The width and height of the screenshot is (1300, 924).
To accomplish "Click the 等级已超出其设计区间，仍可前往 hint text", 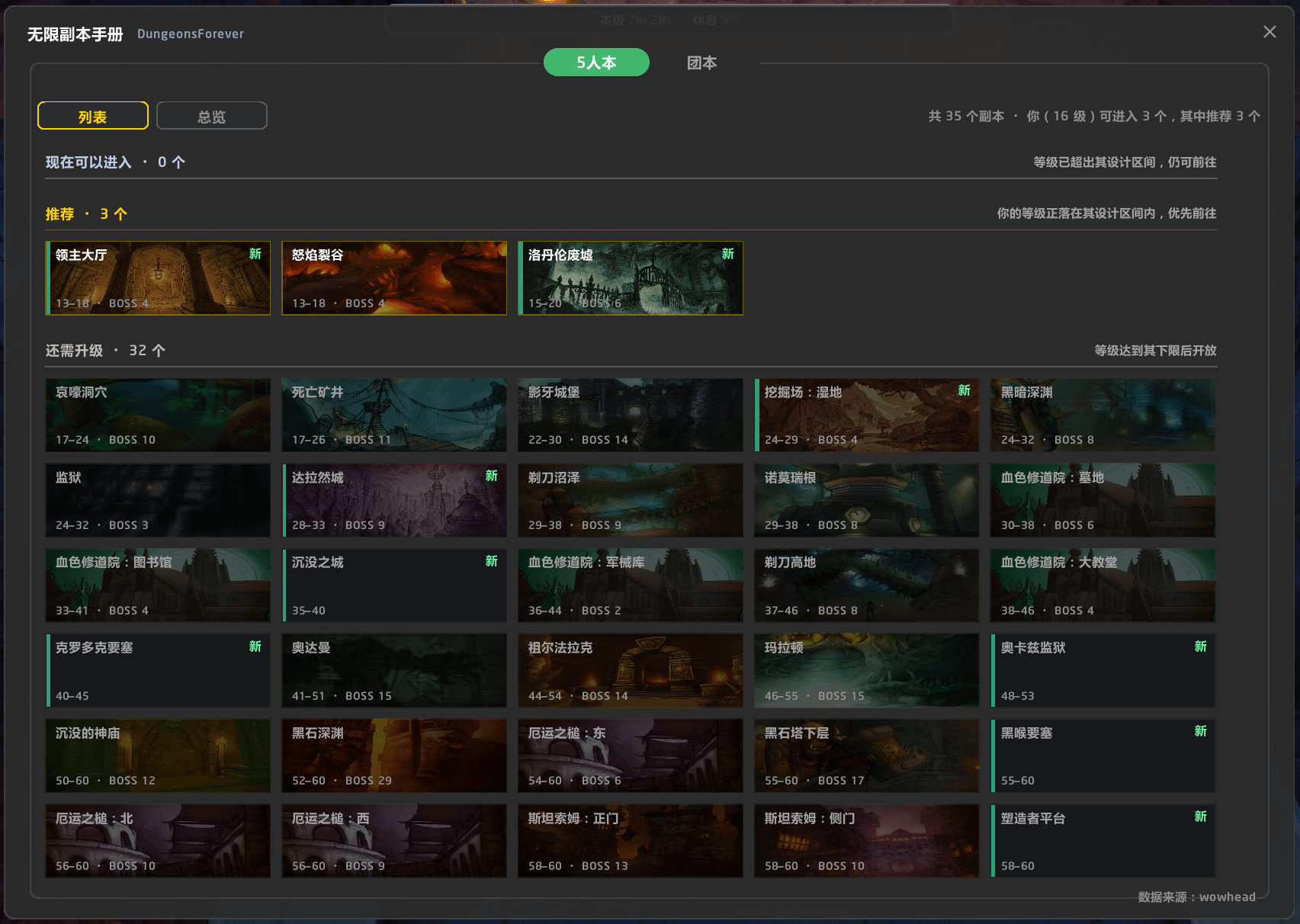I will [1125, 162].
